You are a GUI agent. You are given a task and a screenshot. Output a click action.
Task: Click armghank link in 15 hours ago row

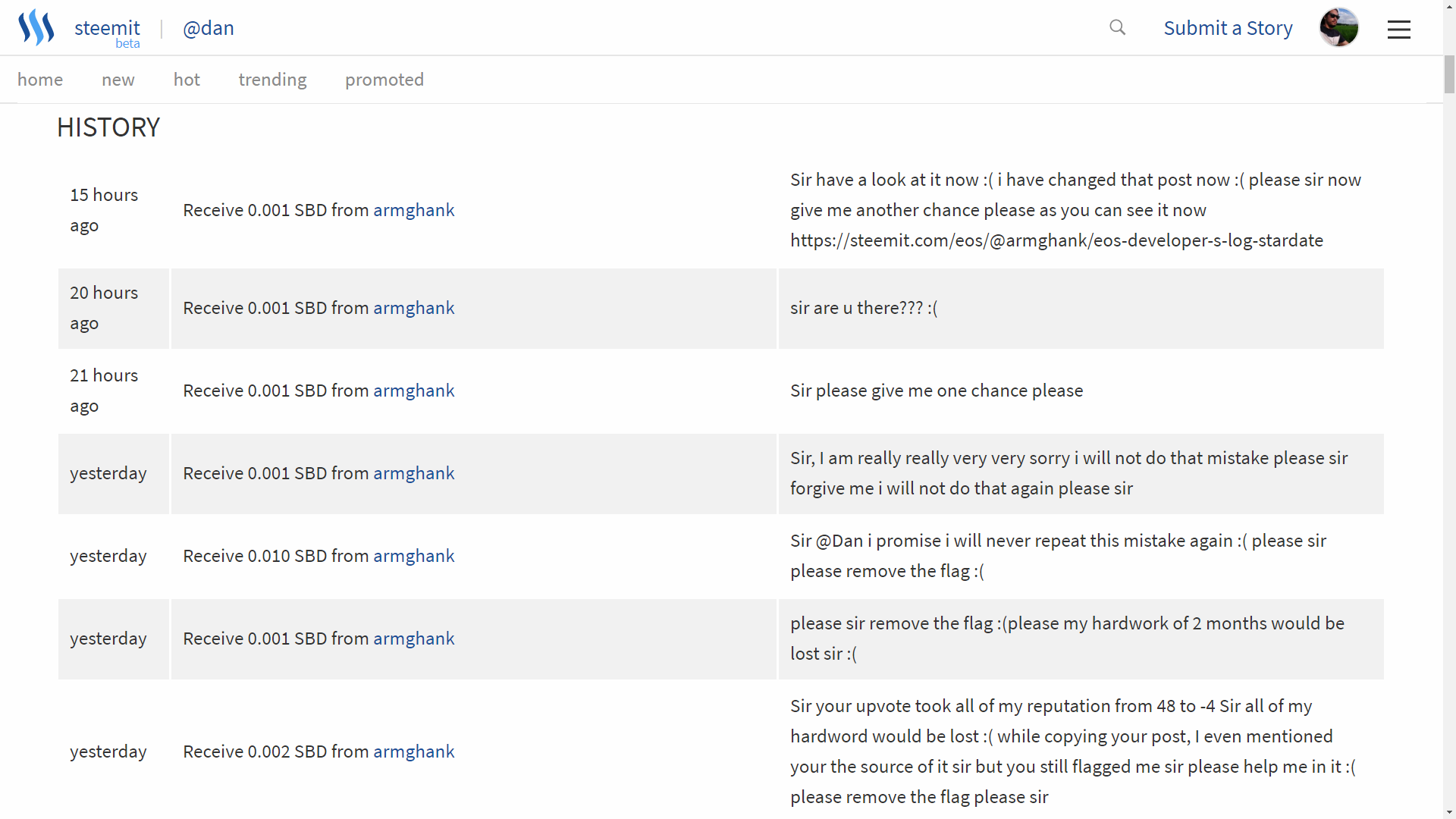tap(413, 210)
